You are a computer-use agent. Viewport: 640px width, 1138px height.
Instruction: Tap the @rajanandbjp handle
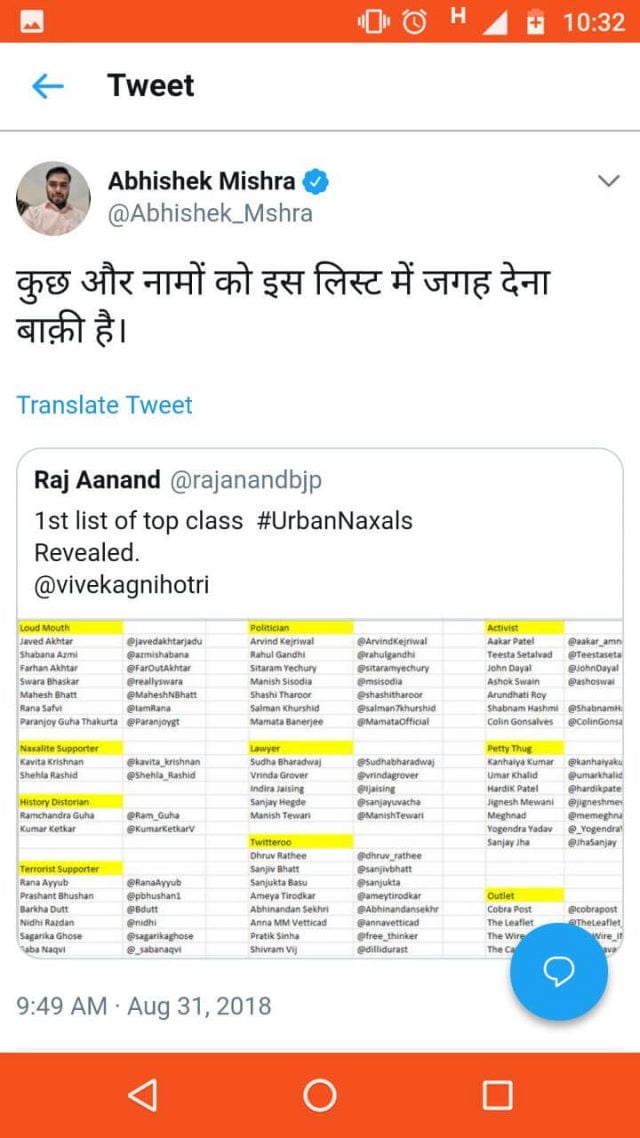point(245,481)
